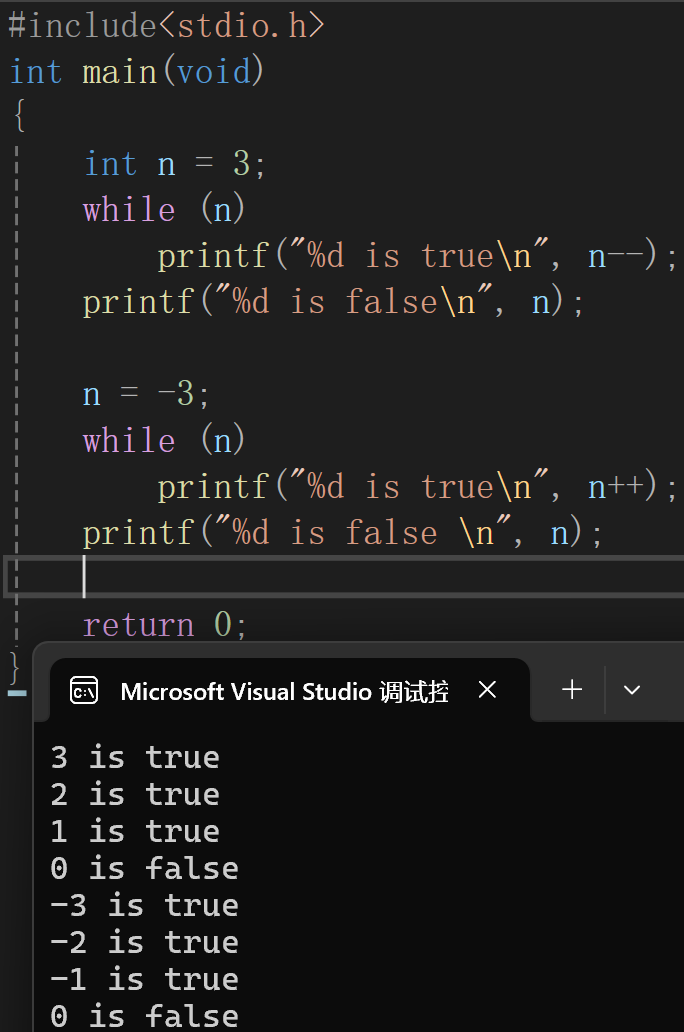Close the Microsoft Visual Studio console tab
684x1032 pixels.
pos(487,690)
